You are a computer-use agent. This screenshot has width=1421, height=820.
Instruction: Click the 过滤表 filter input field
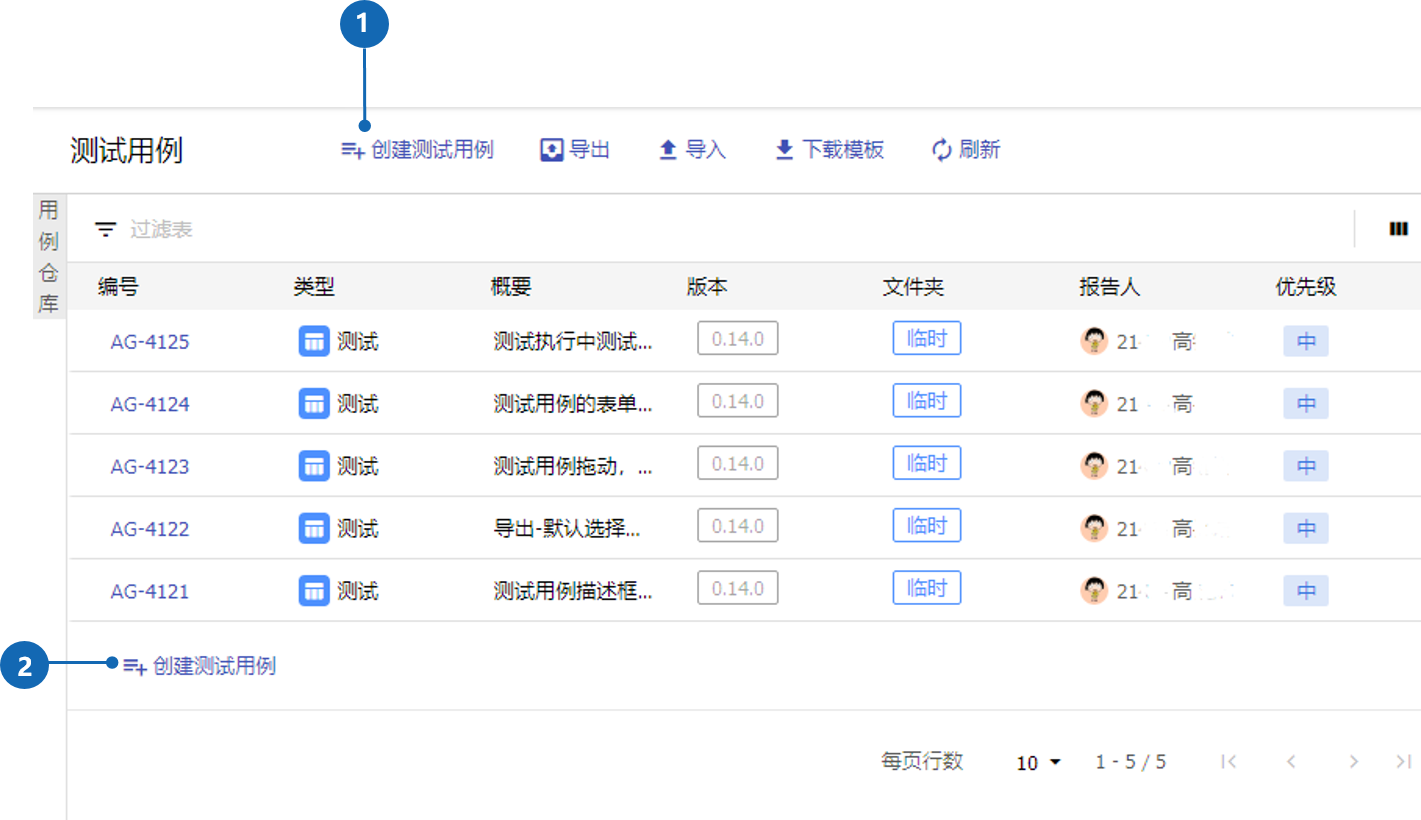point(400,230)
